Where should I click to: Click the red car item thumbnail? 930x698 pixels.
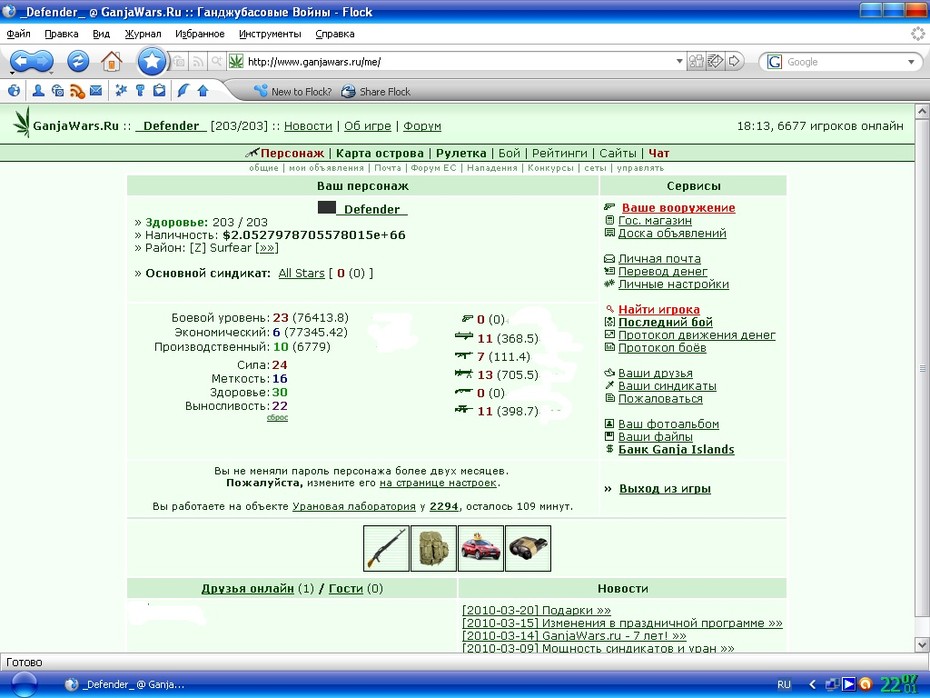tap(481, 548)
